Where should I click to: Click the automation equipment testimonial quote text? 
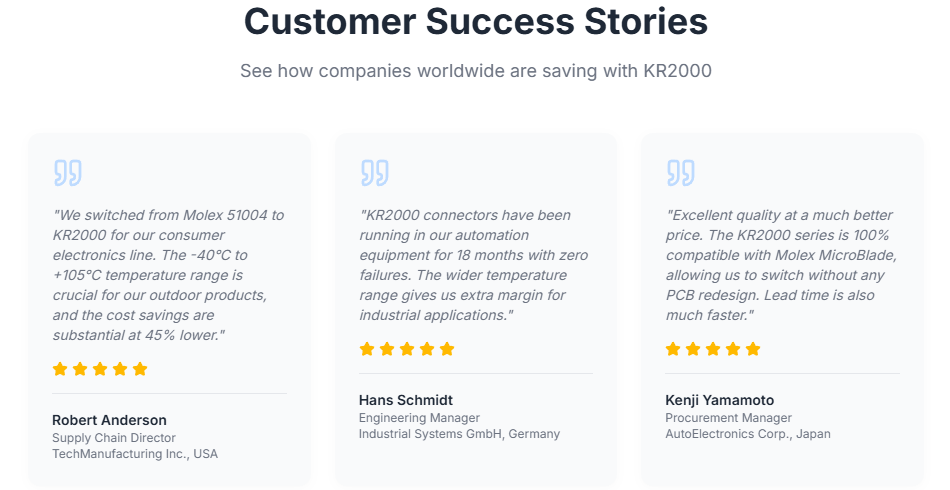tap(465, 265)
